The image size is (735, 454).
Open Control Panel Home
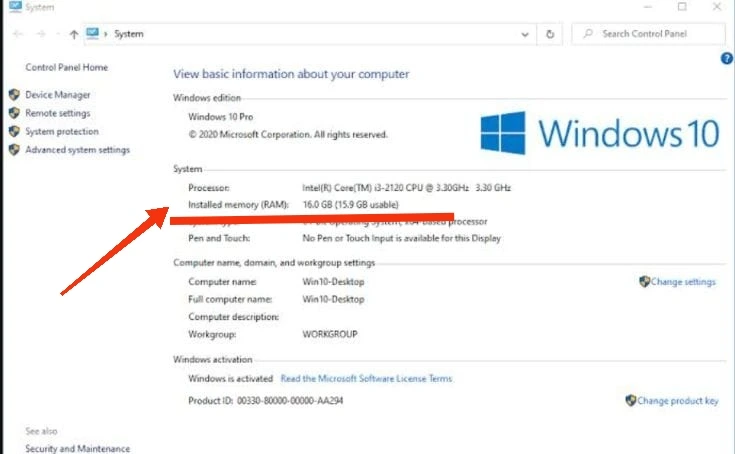pos(67,67)
